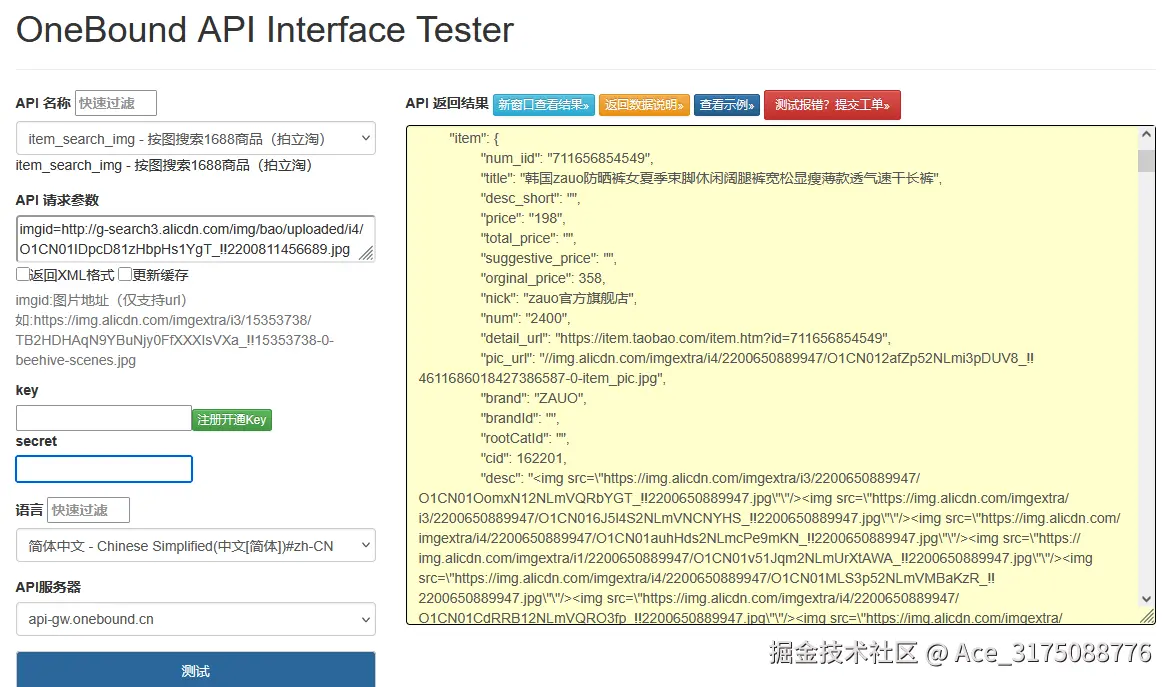
Task: Click the result box scroll-up arrow
Action: coord(1146,135)
